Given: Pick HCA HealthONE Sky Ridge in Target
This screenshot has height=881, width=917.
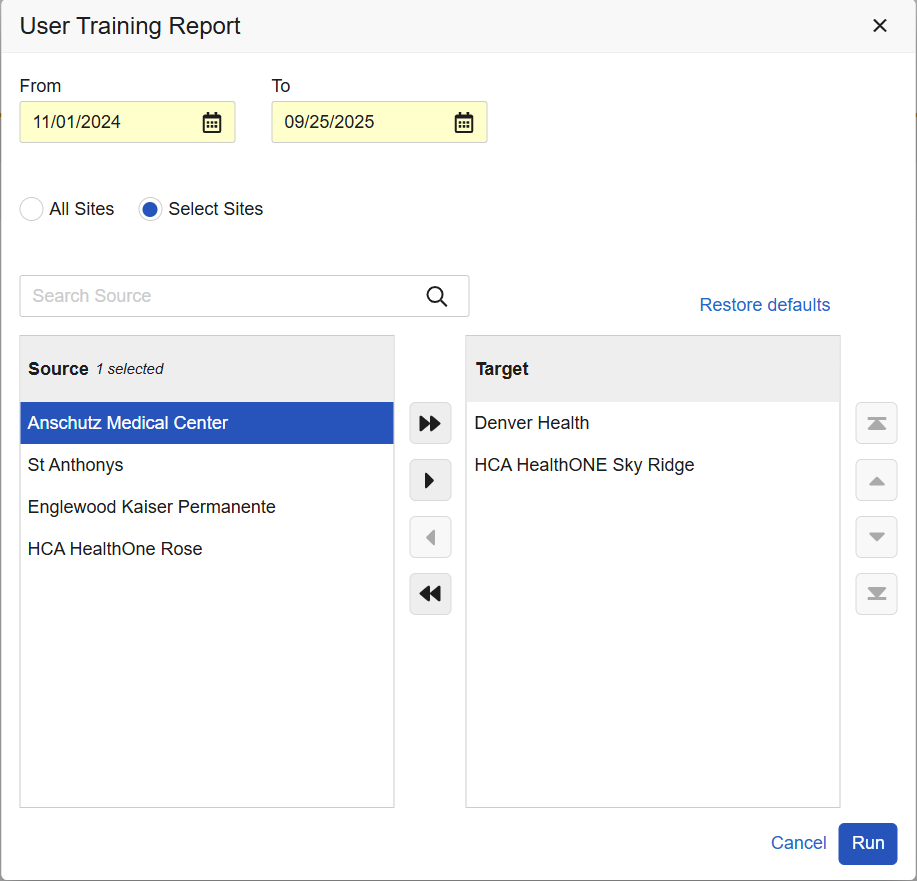Looking at the screenshot, I should click(x=584, y=465).
